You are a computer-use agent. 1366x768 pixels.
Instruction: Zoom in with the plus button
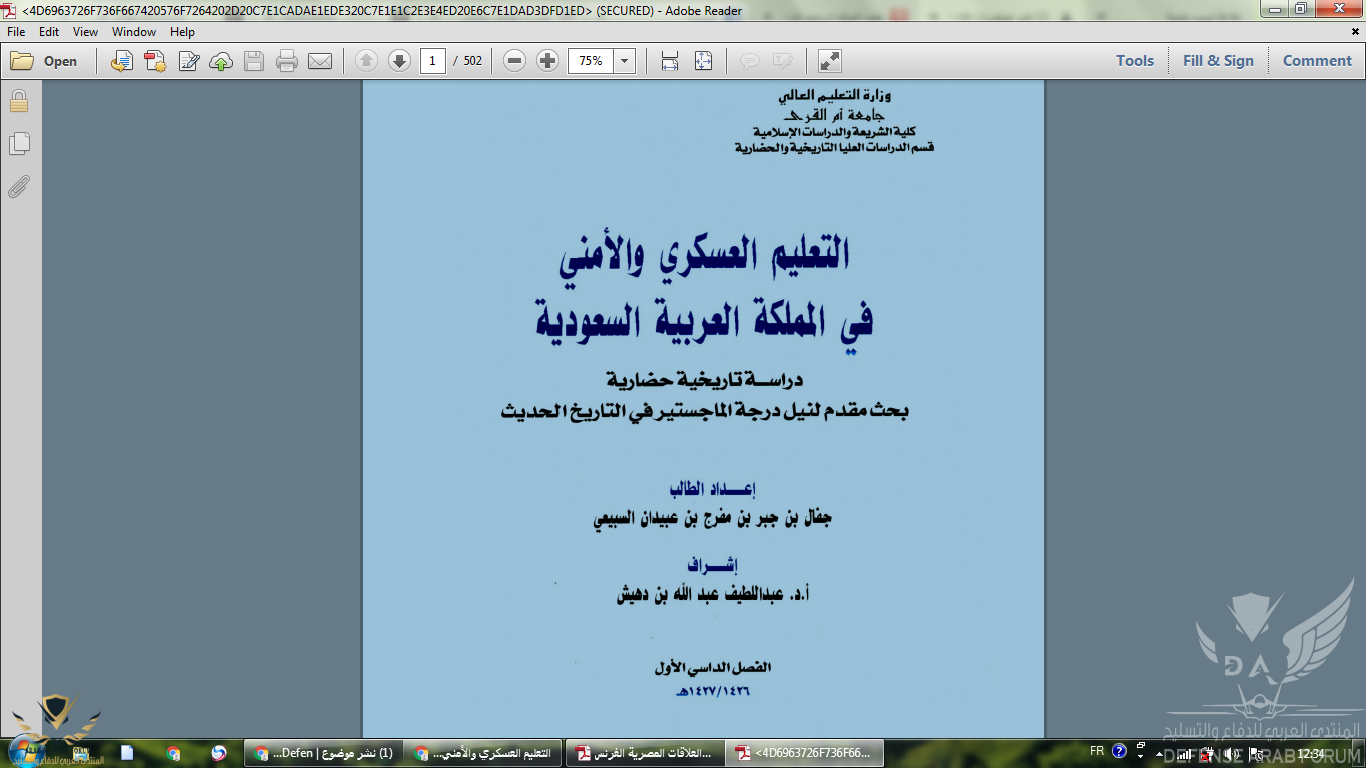tap(548, 61)
